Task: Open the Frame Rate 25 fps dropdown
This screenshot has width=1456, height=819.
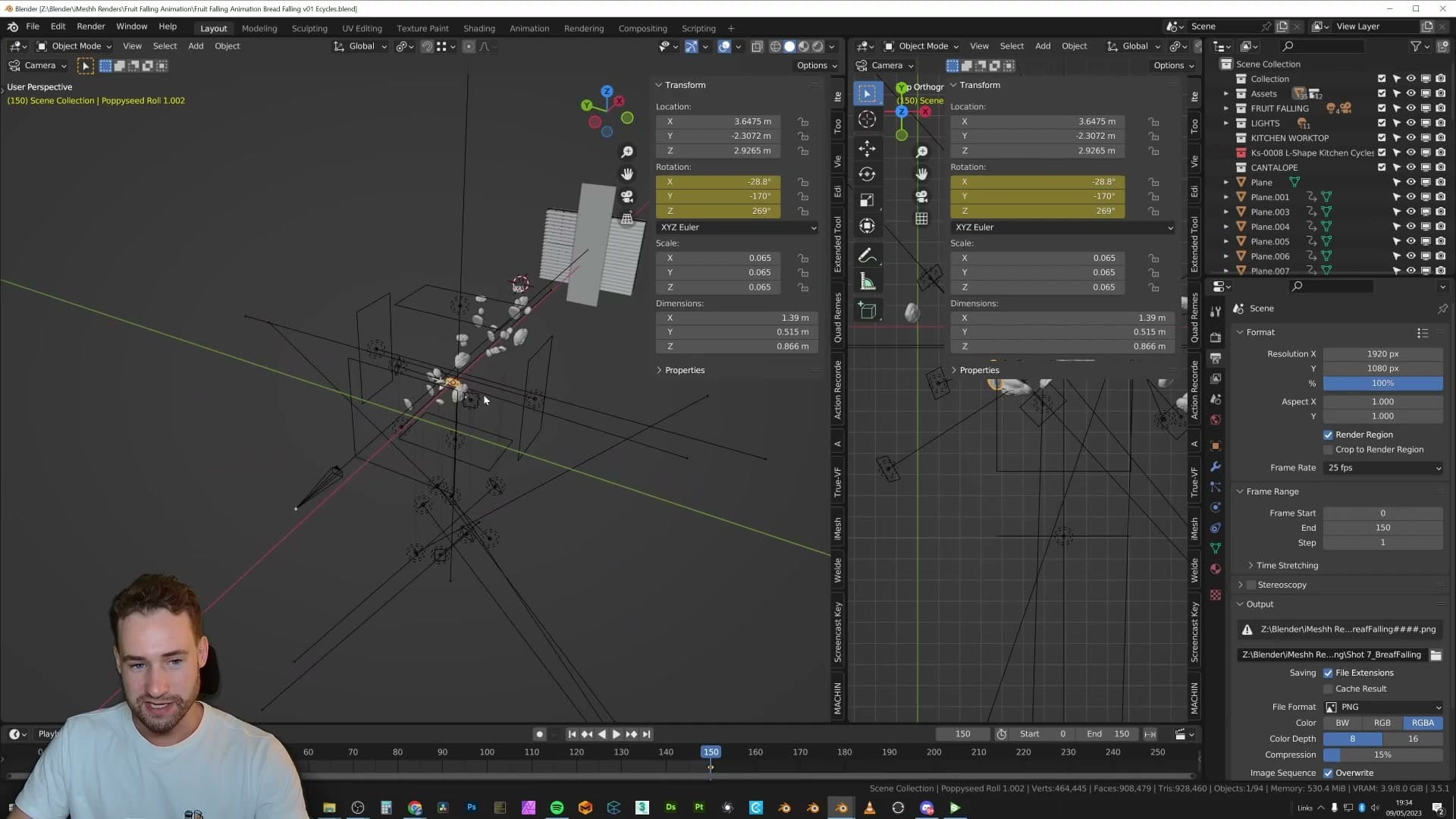Action: coord(1383,468)
